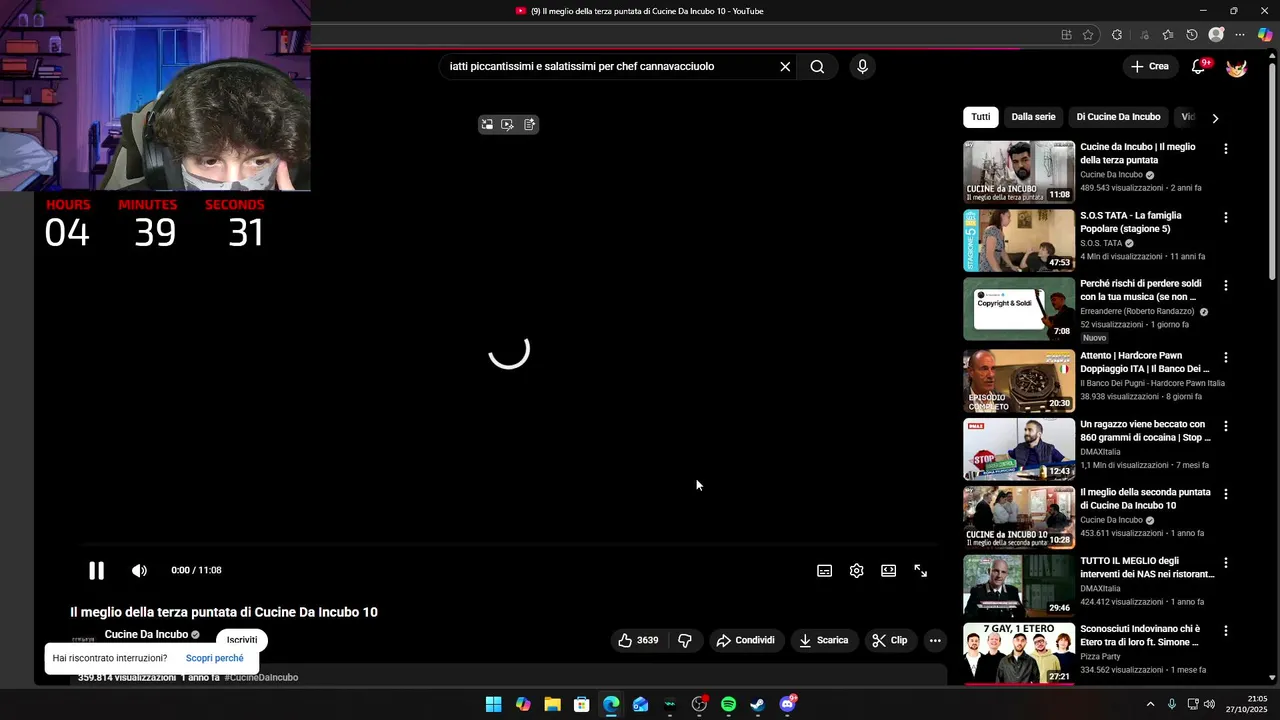Open browser favorites list icon

[x=1167, y=35]
